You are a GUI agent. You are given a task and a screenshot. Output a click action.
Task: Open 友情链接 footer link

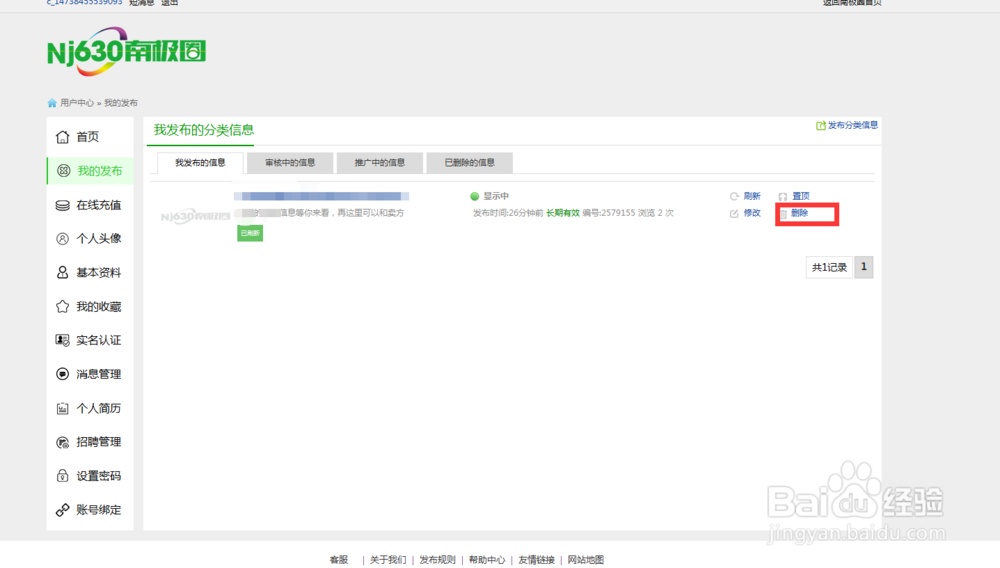[x=536, y=560]
